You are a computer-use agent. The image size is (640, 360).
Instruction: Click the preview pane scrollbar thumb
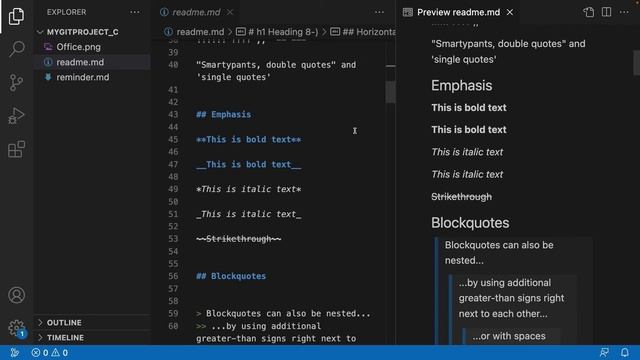(636, 62)
